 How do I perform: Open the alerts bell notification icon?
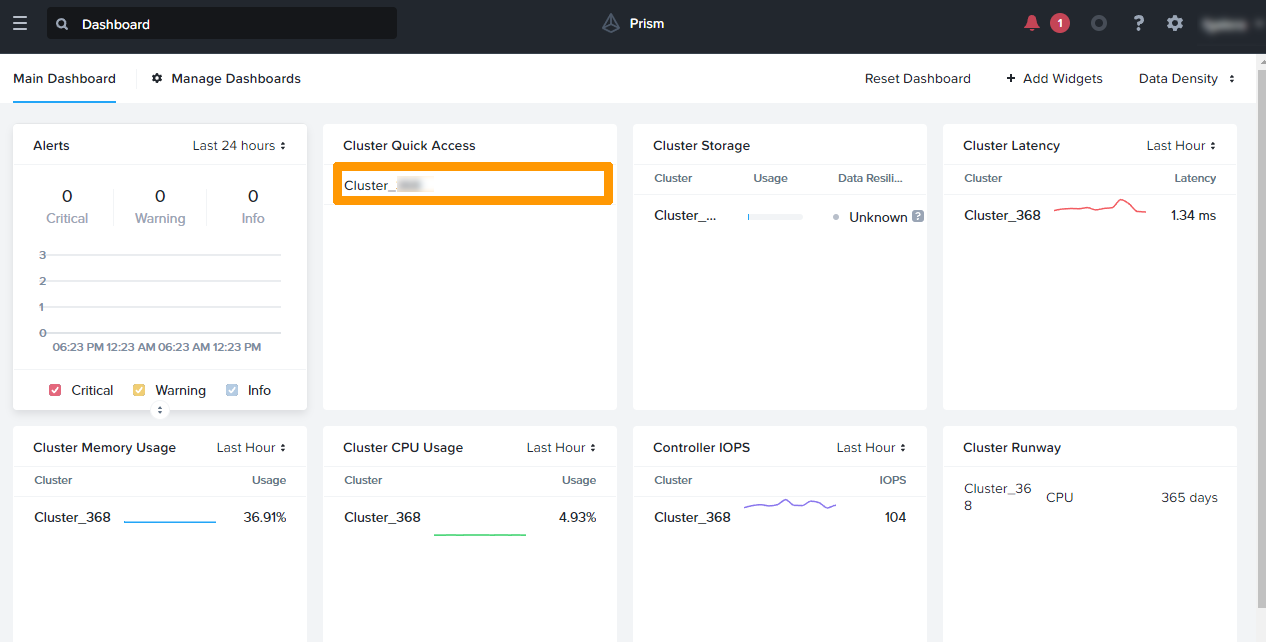1031,22
